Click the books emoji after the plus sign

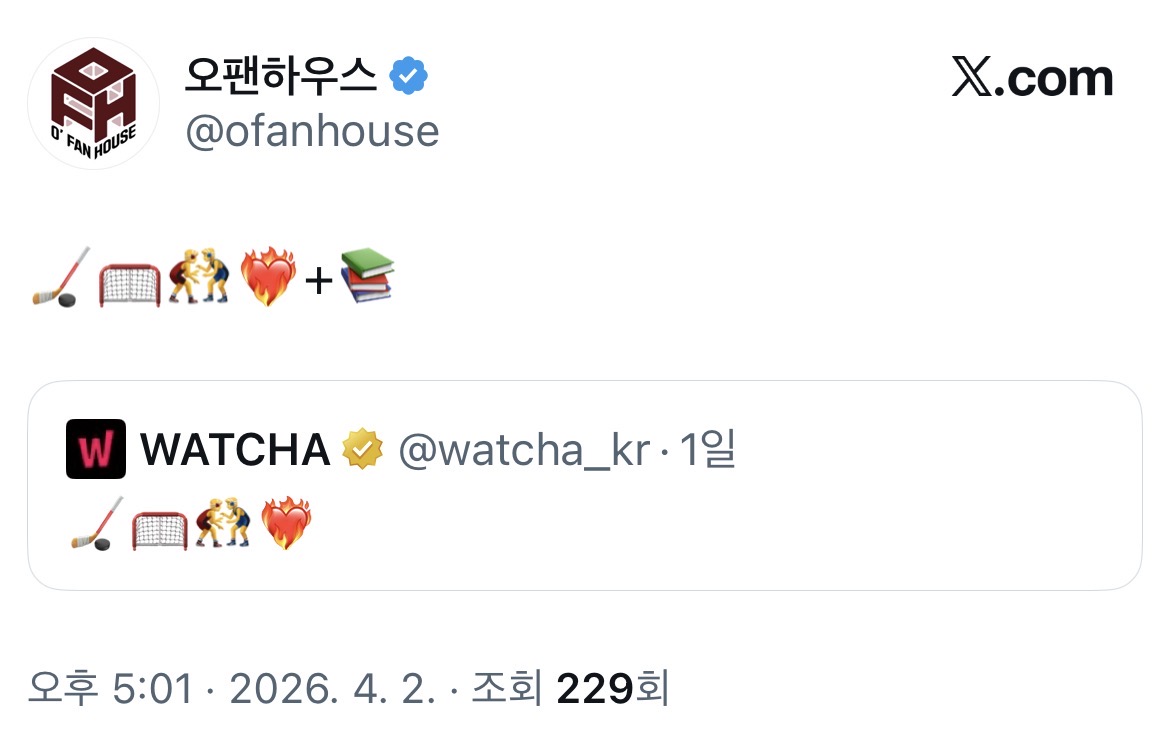point(367,276)
